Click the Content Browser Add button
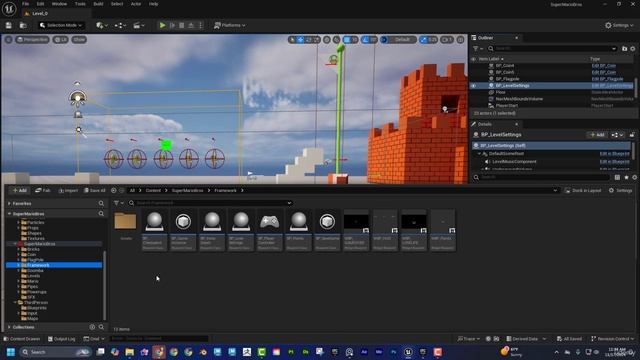 tap(19, 191)
